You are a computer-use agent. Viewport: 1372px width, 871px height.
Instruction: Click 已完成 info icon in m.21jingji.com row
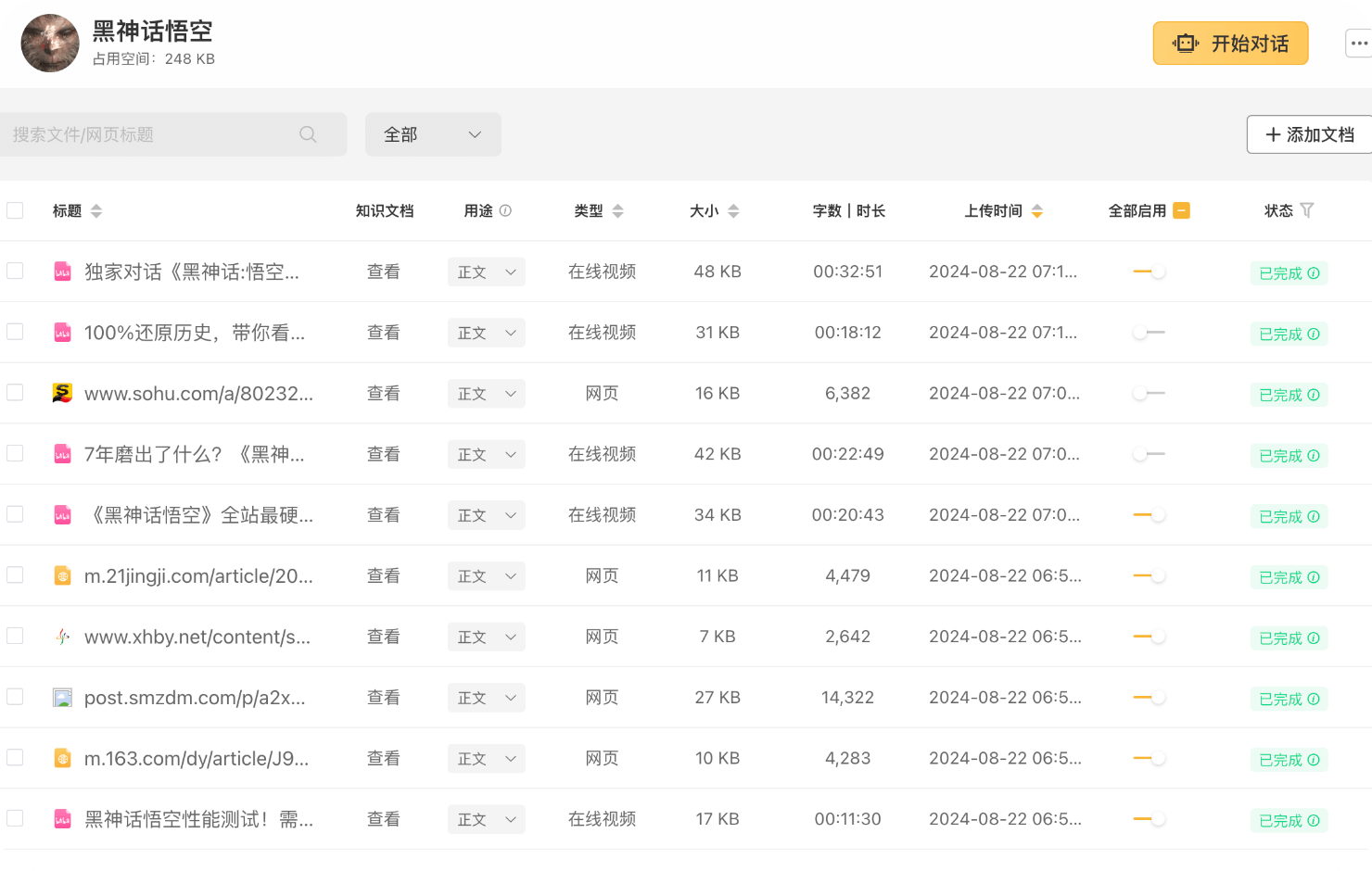[x=1314, y=577]
